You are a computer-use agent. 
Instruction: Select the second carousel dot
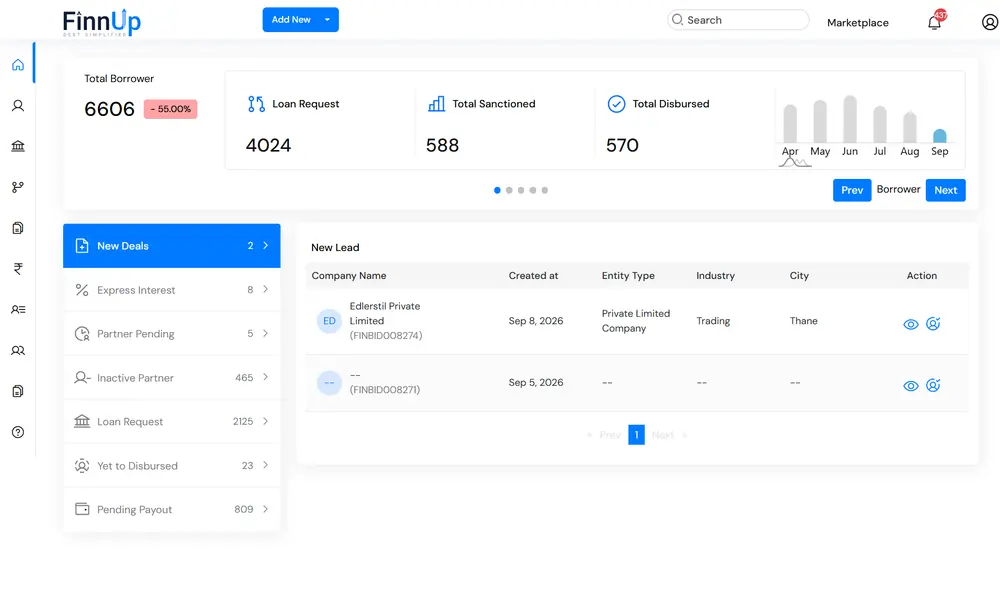509,190
